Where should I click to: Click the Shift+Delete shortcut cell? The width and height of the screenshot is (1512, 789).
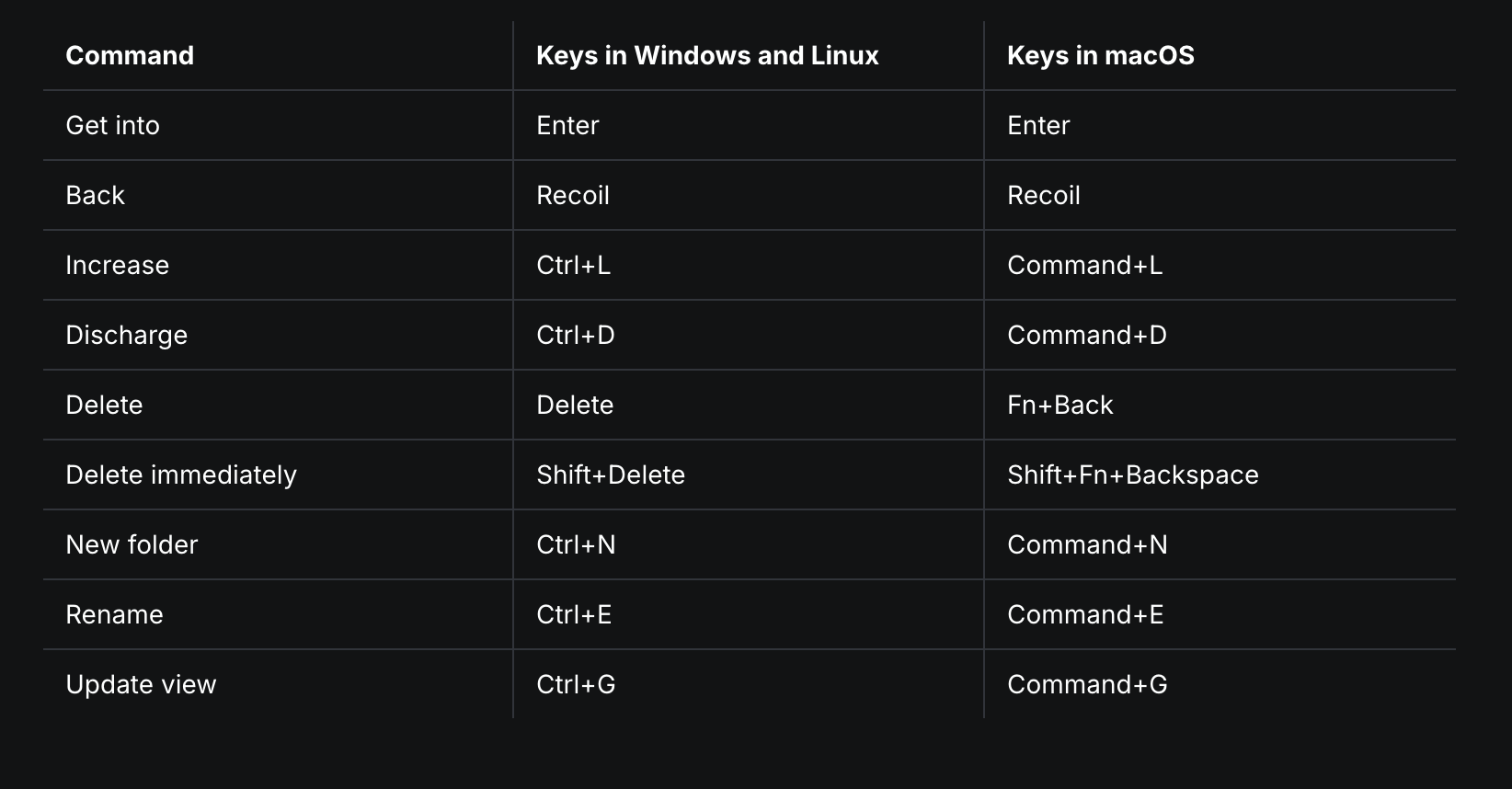coord(611,475)
